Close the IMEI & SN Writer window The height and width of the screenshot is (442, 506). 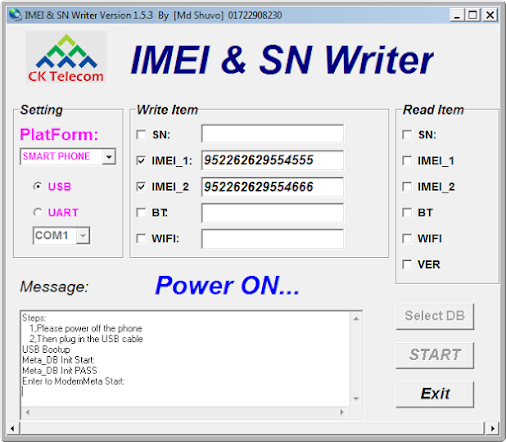[x=490, y=15]
